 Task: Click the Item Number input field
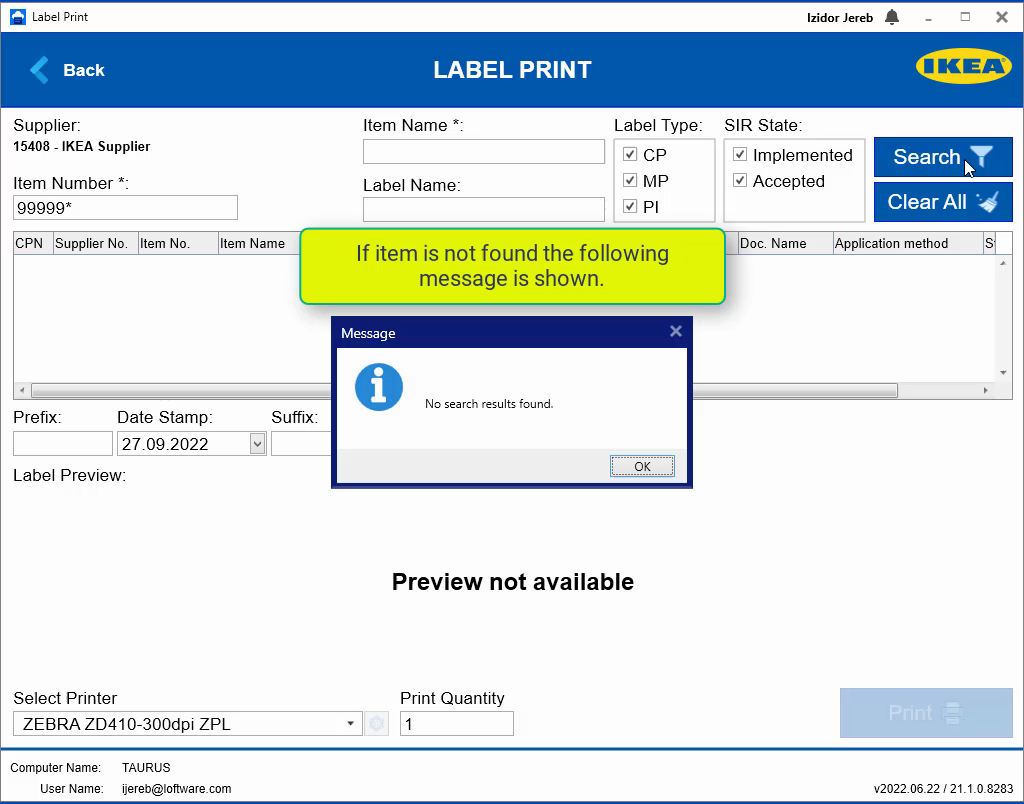(x=125, y=208)
